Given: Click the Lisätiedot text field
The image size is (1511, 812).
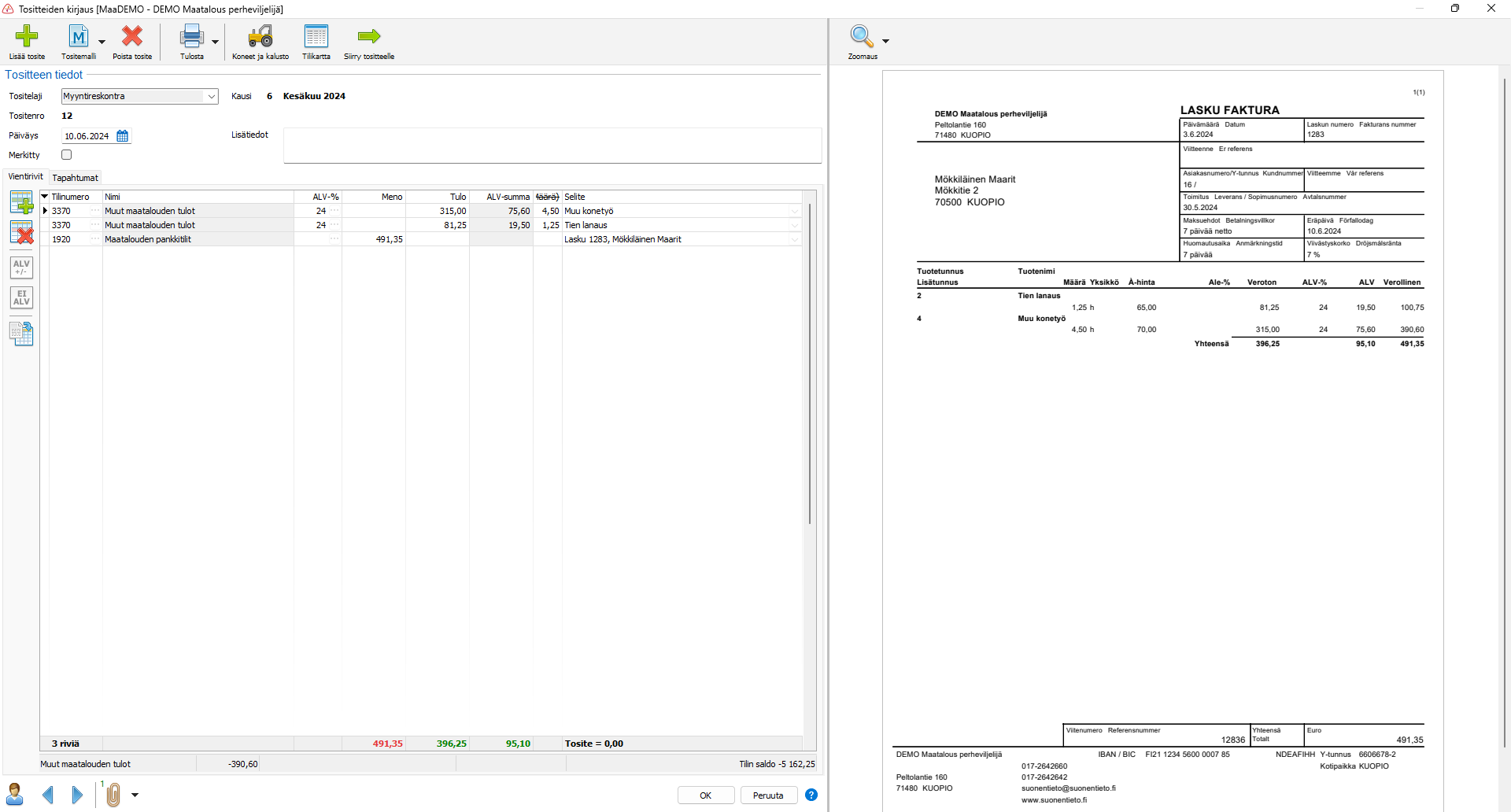Looking at the screenshot, I should (552, 146).
